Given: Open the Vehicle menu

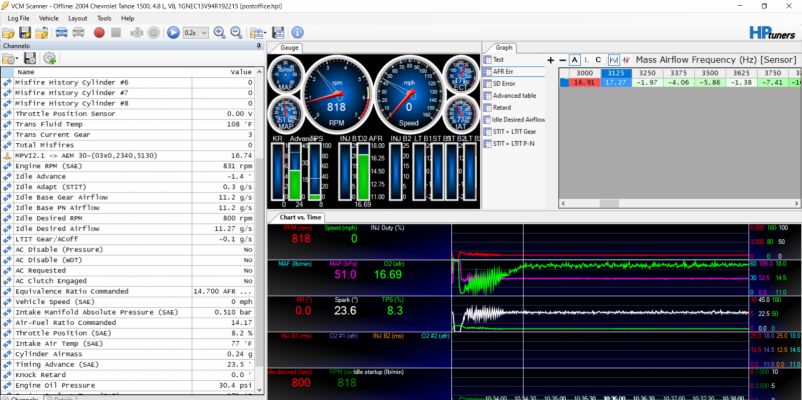Looking at the screenshot, I should [49, 18].
